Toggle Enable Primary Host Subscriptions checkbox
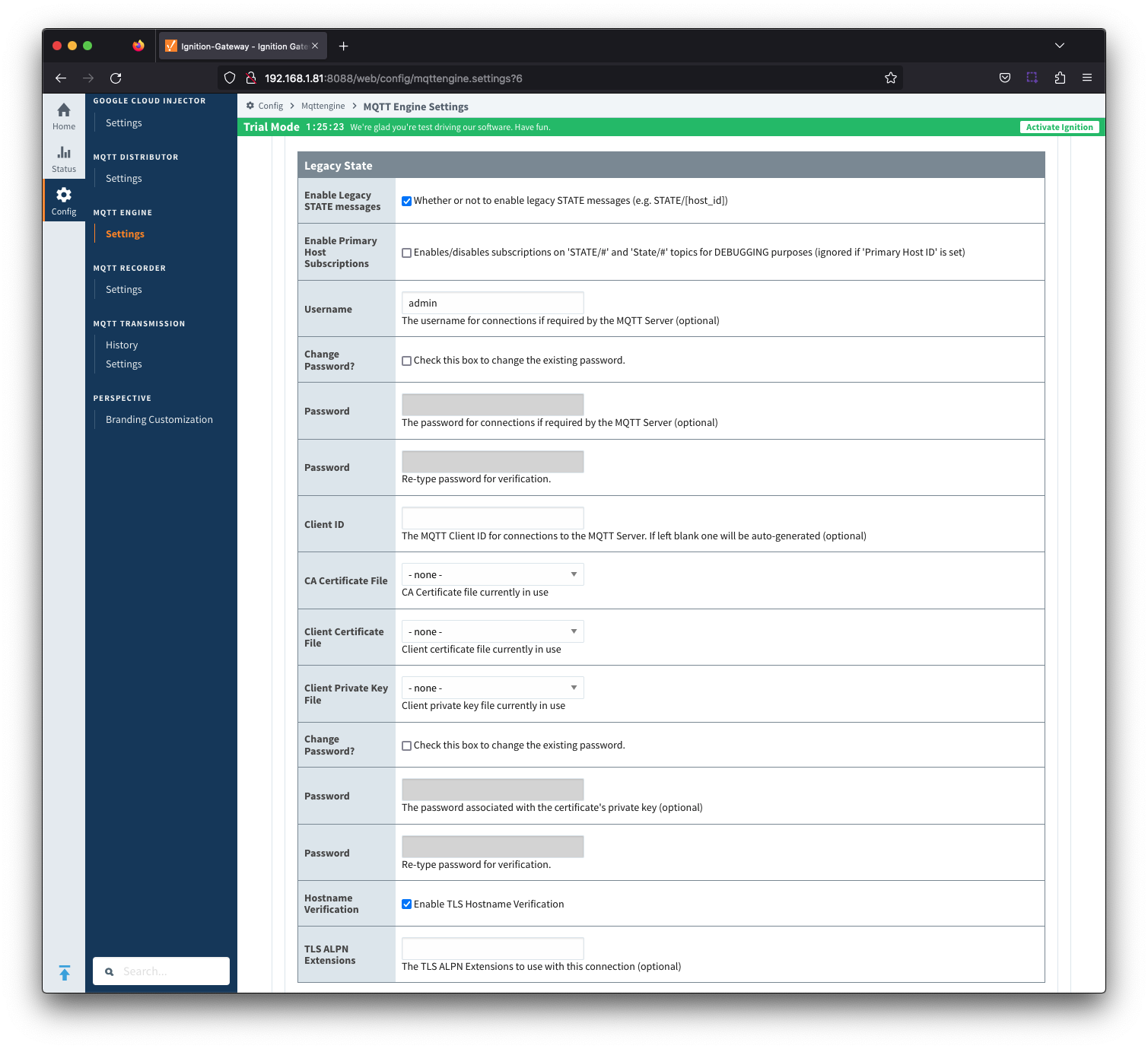Viewport: 1148px width, 1049px height. click(x=407, y=253)
